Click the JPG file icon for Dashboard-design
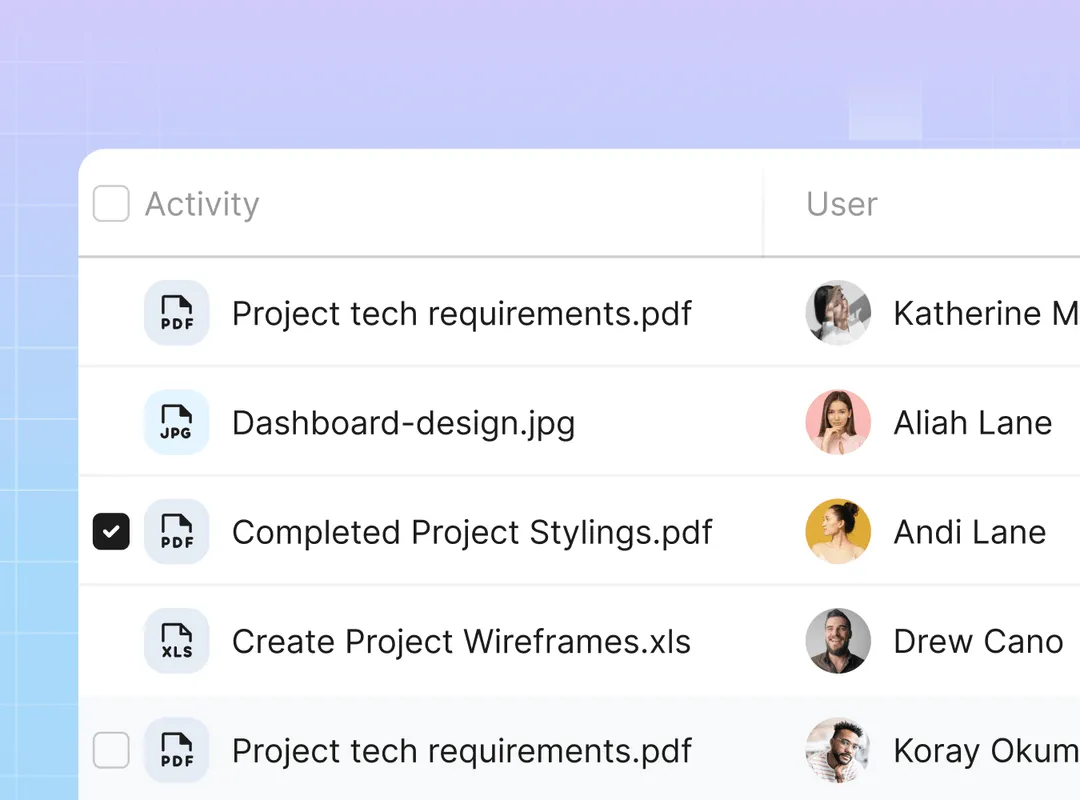Viewport: 1080px width, 800px height. tap(176, 422)
